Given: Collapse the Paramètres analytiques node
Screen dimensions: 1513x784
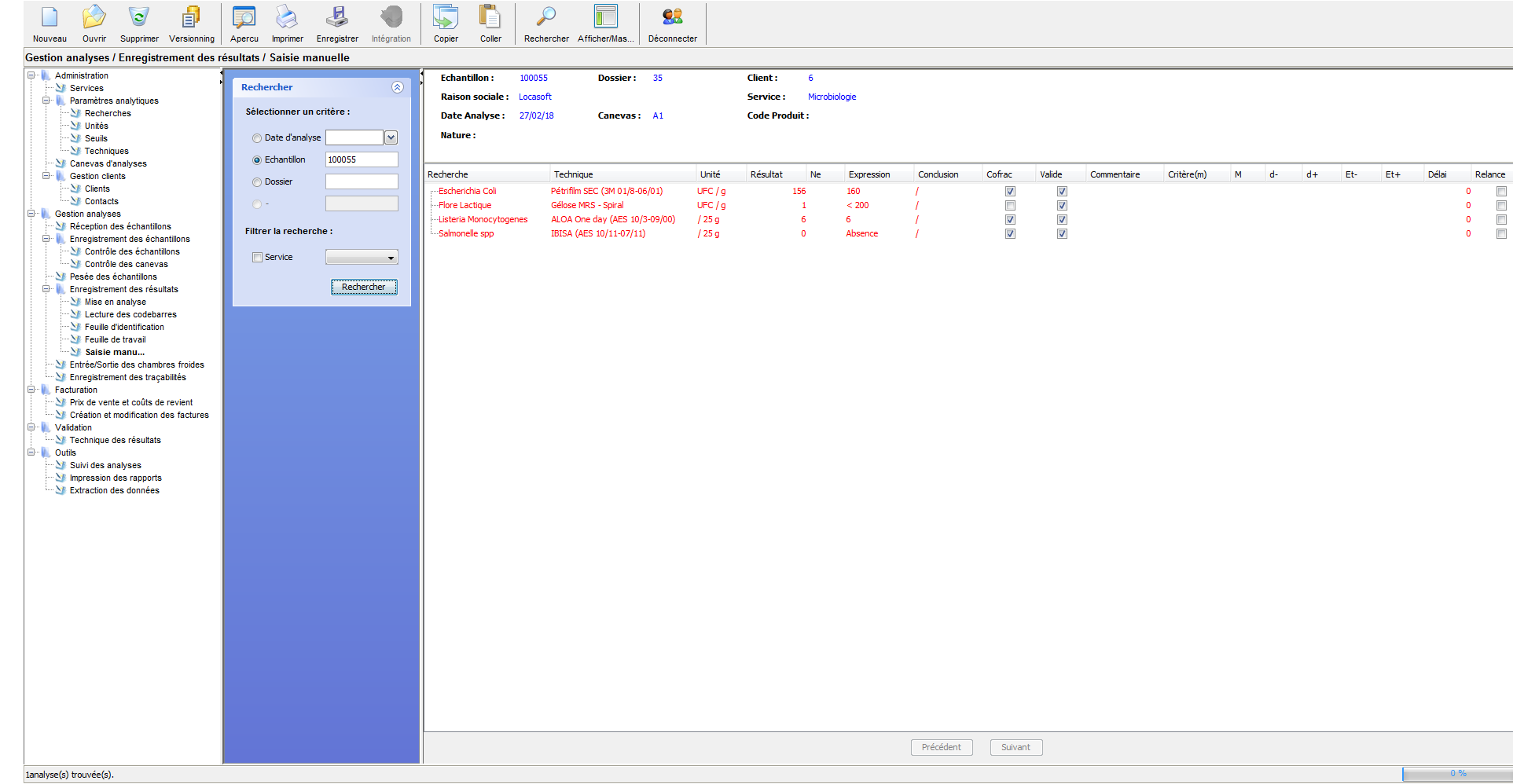Looking at the screenshot, I should coord(46,101).
